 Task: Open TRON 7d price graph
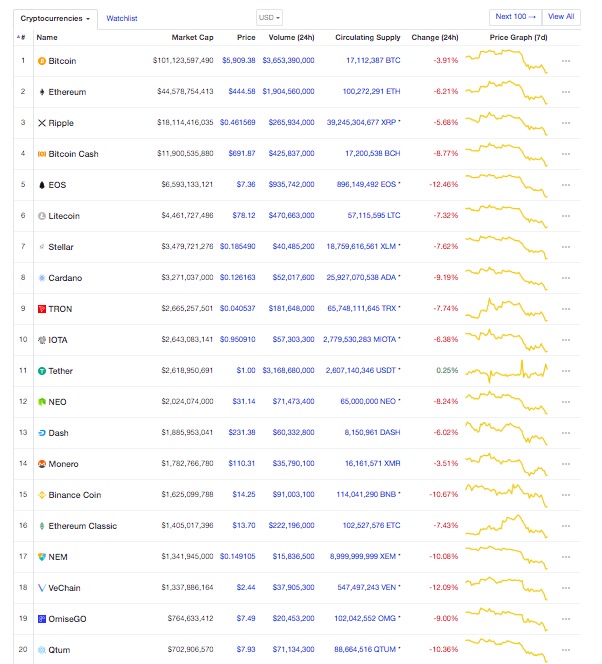point(506,309)
